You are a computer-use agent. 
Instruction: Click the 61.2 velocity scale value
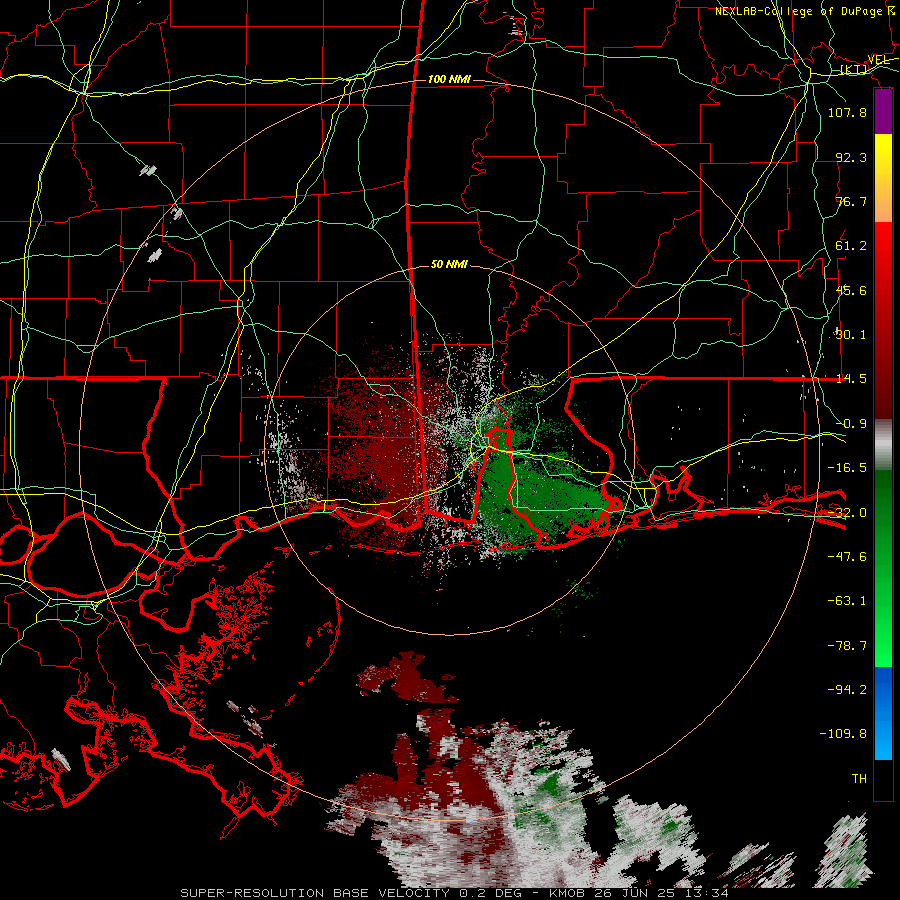[x=851, y=246]
